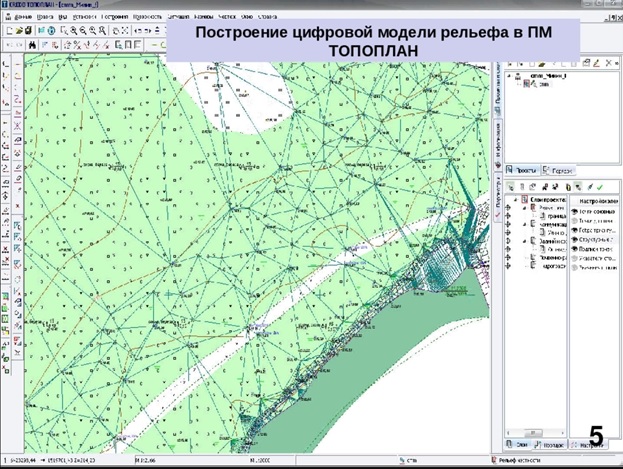Click the Save diskette toolbar icon
623x469 pixels.
click(28, 31)
